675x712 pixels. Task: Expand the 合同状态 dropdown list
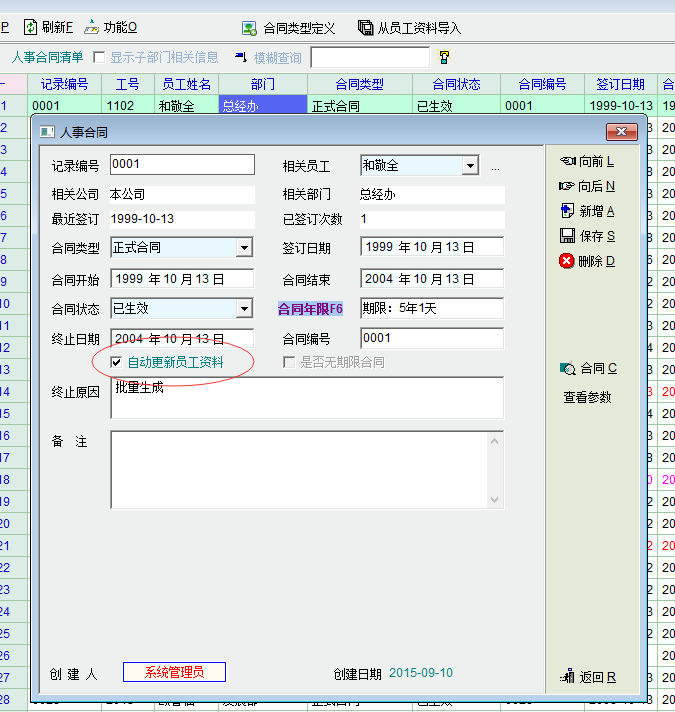[x=244, y=309]
